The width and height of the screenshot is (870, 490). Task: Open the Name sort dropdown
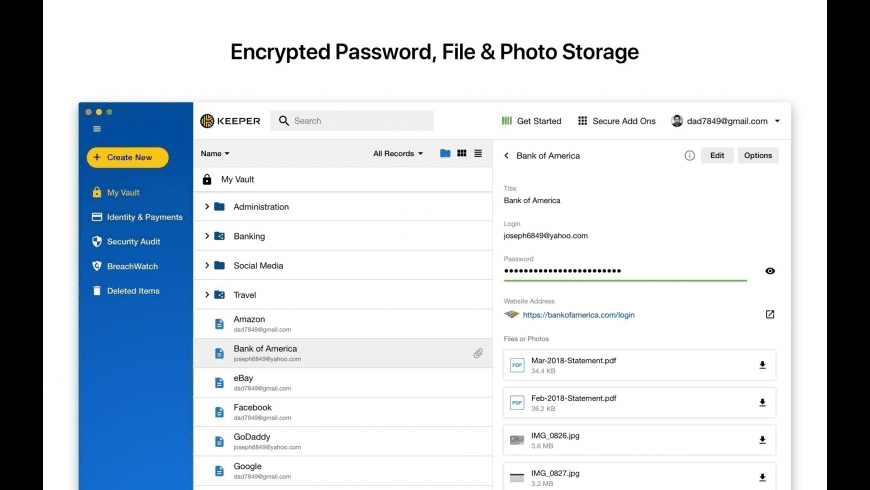pyautogui.click(x=215, y=154)
